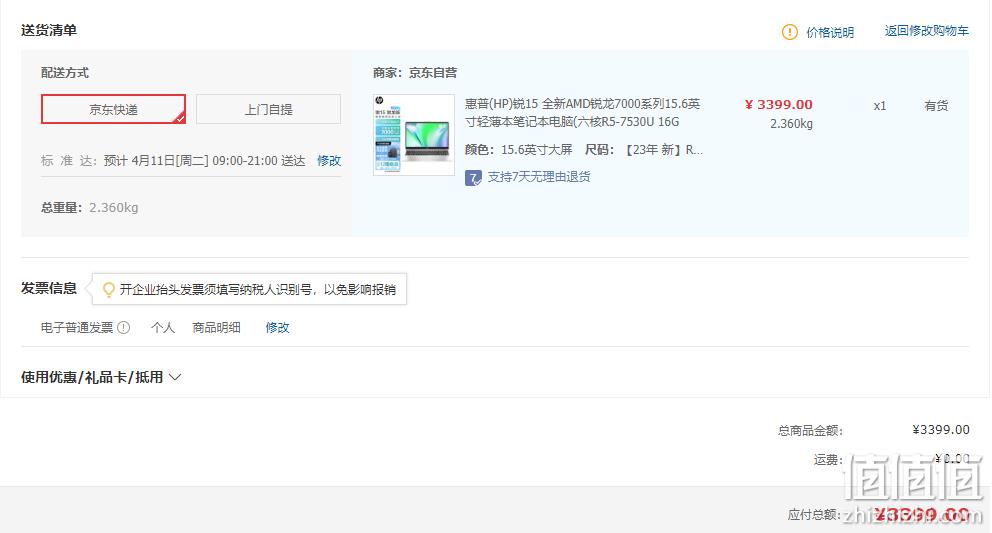Click 个人 invoice title text

click(163, 327)
